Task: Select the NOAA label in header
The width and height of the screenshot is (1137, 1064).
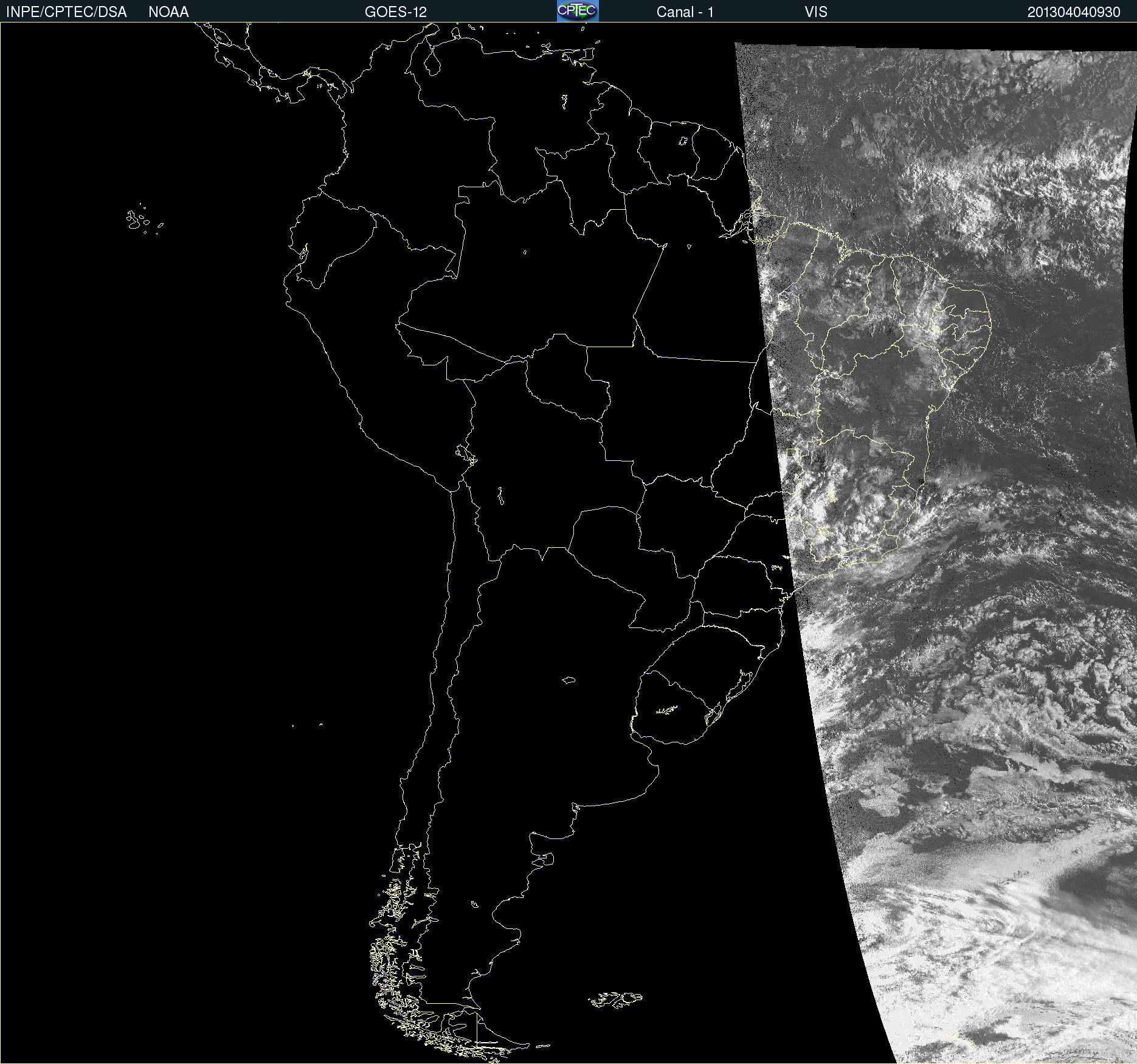Action: pyautogui.click(x=168, y=12)
